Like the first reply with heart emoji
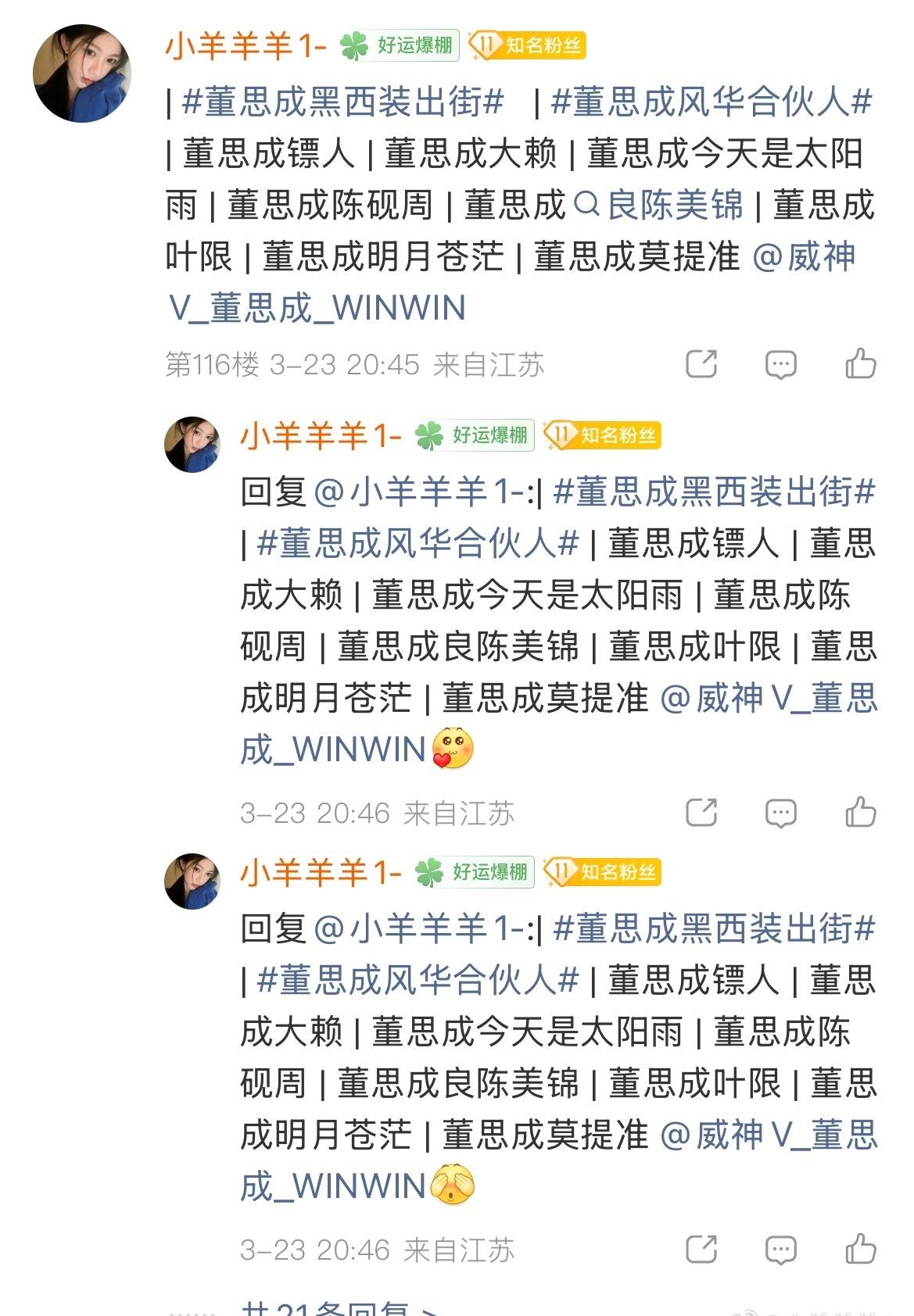Image resolution: width=914 pixels, height=1316 pixels. tap(860, 812)
